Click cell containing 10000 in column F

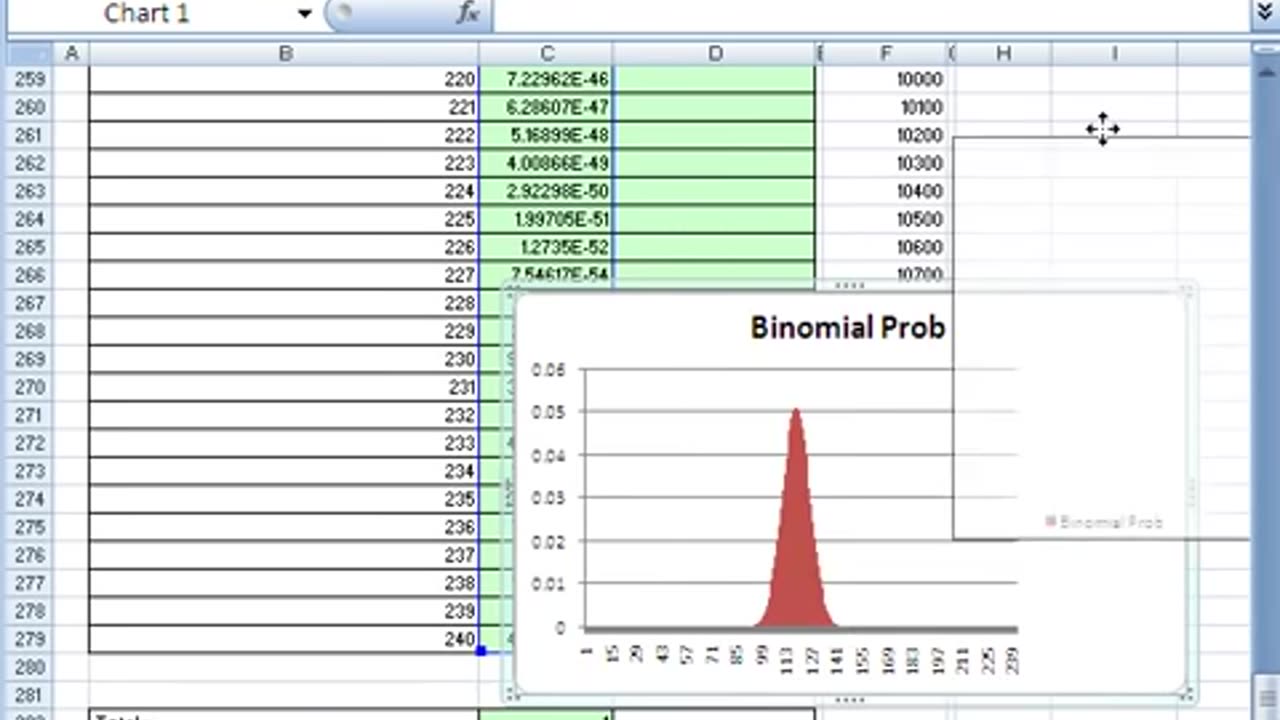pos(885,79)
